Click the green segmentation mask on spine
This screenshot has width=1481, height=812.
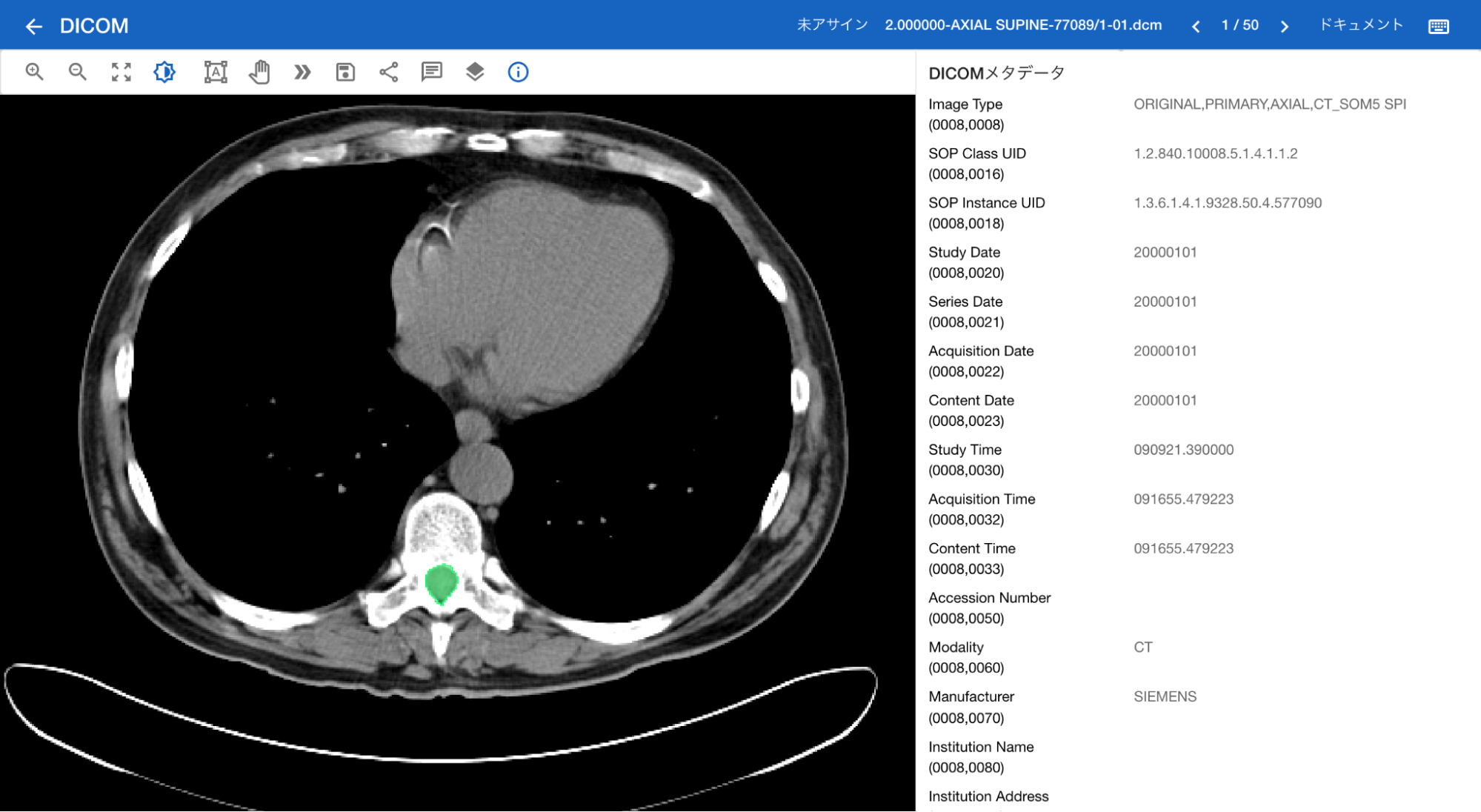442,583
